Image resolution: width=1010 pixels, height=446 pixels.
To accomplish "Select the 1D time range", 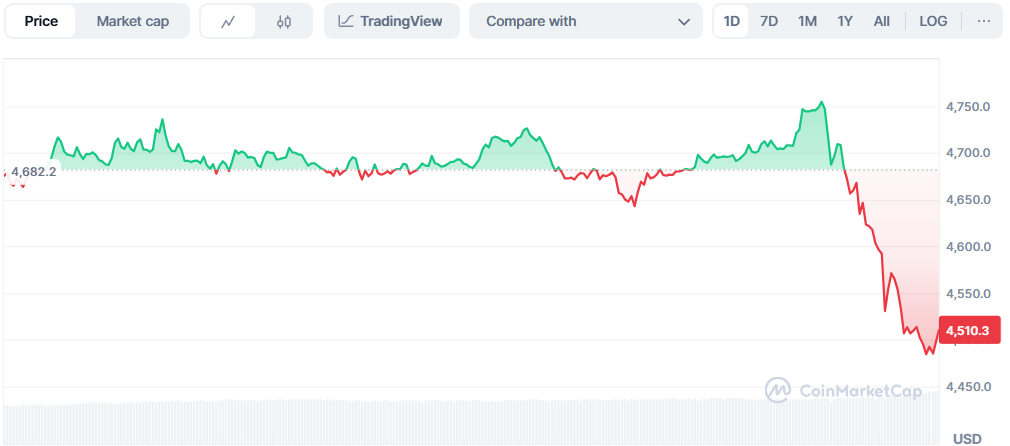I will tap(732, 21).
